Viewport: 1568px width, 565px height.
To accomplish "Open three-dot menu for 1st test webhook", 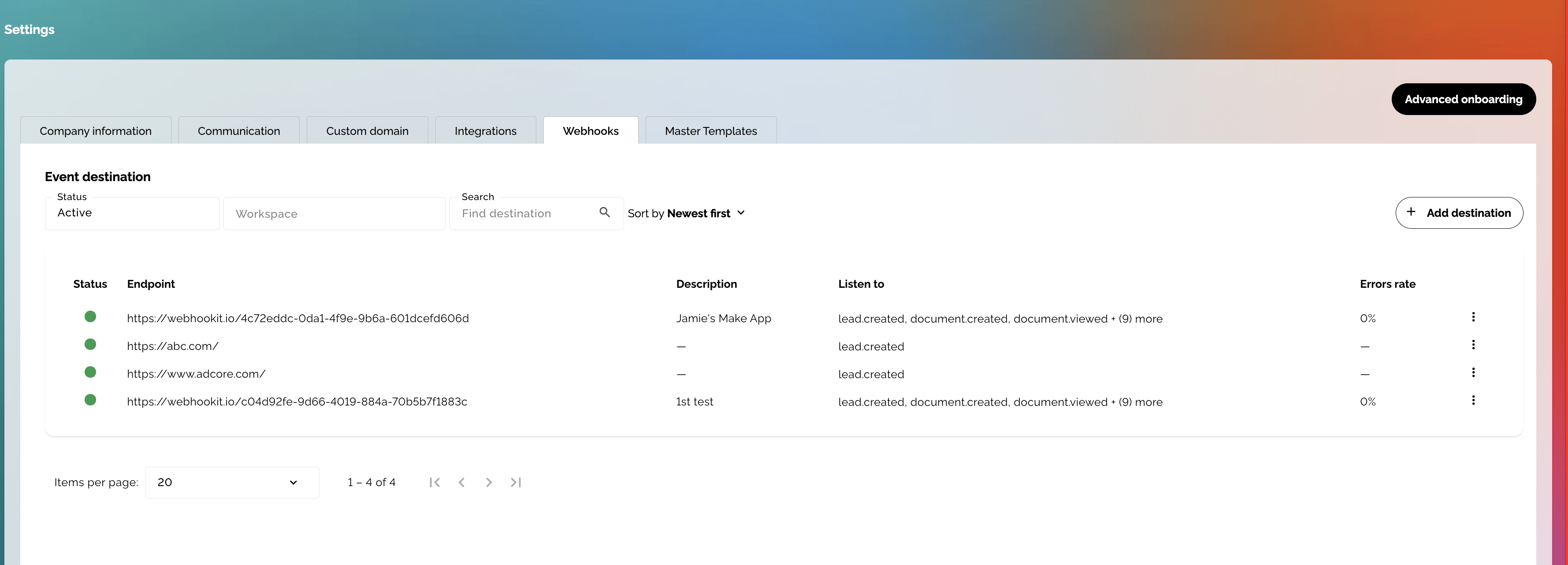I will 1473,401.
